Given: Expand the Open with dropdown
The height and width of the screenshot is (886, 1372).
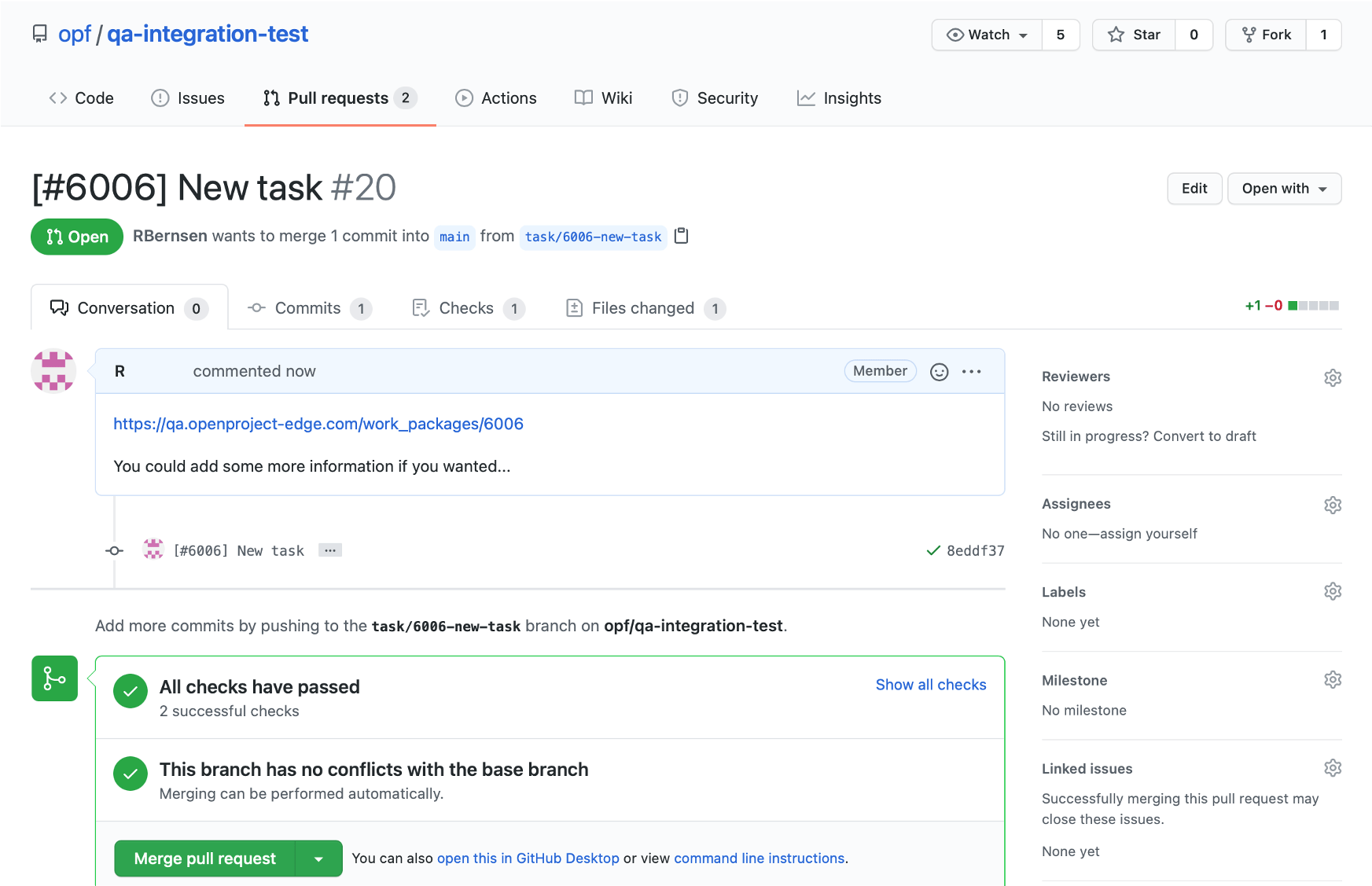Looking at the screenshot, I should click(x=1284, y=189).
